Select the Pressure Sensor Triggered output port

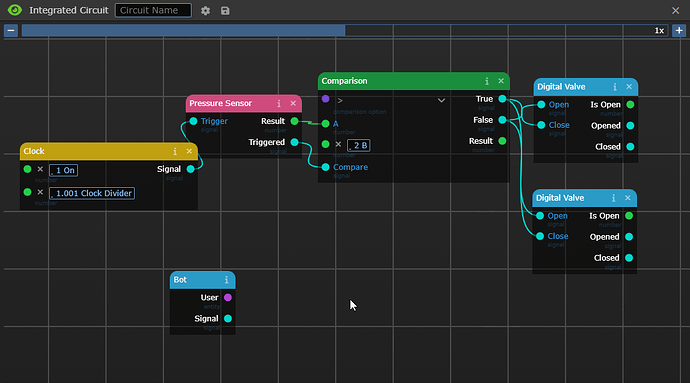pos(294,142)
